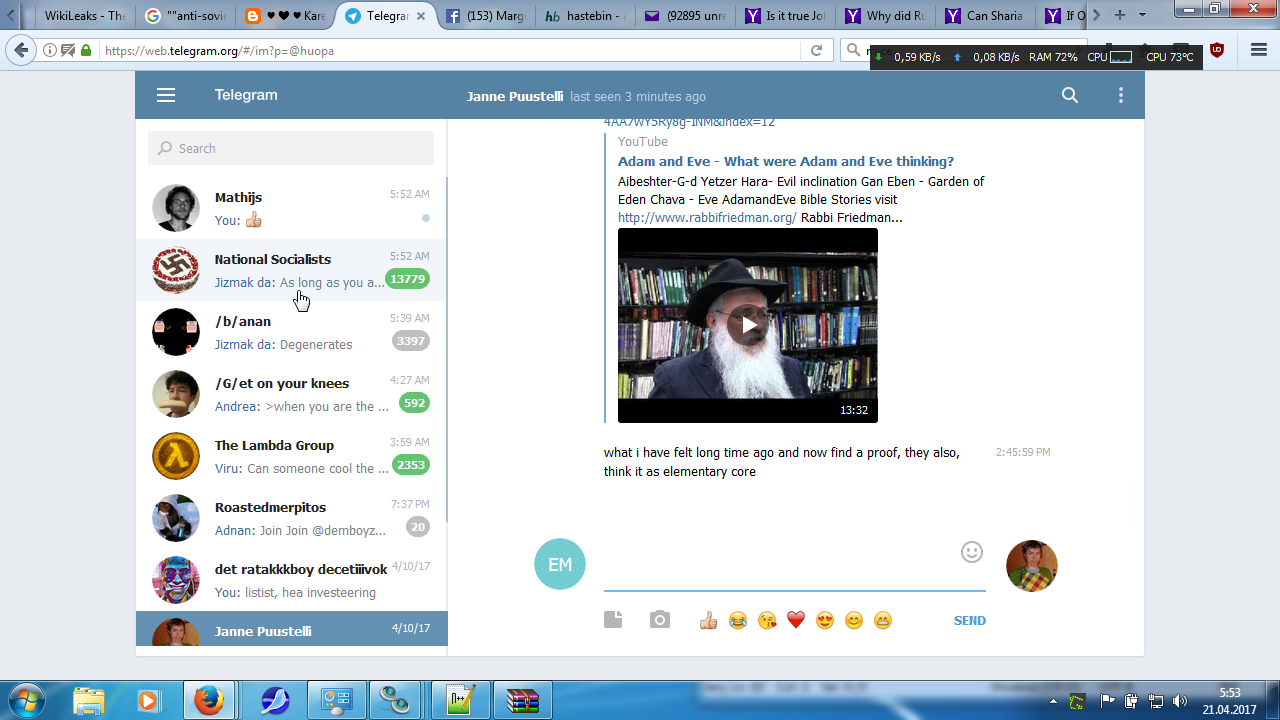
Task: Focus the message text input field
Action: tap(795, 565)
